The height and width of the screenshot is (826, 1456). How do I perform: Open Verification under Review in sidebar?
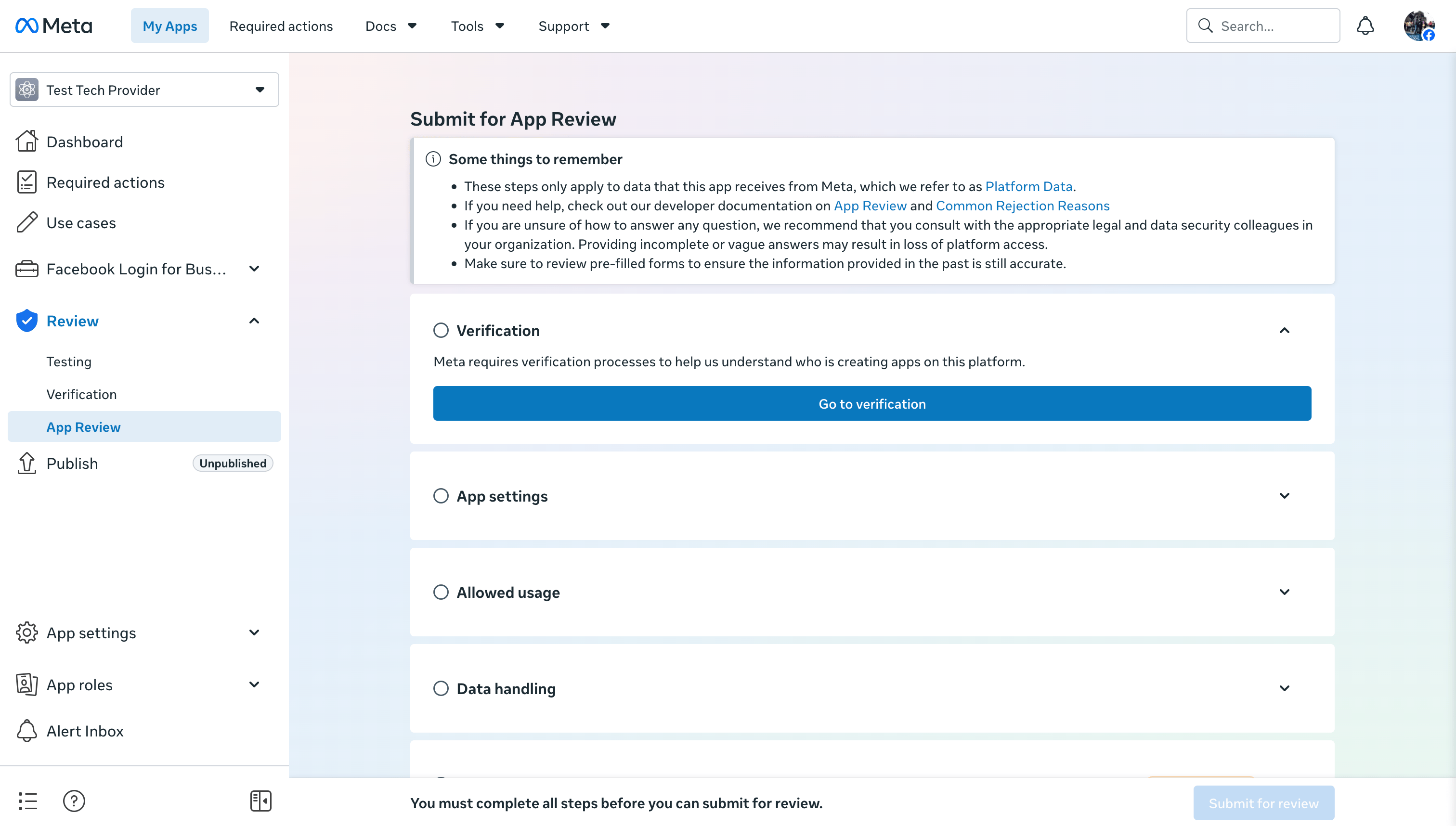[x=81, y=394]
